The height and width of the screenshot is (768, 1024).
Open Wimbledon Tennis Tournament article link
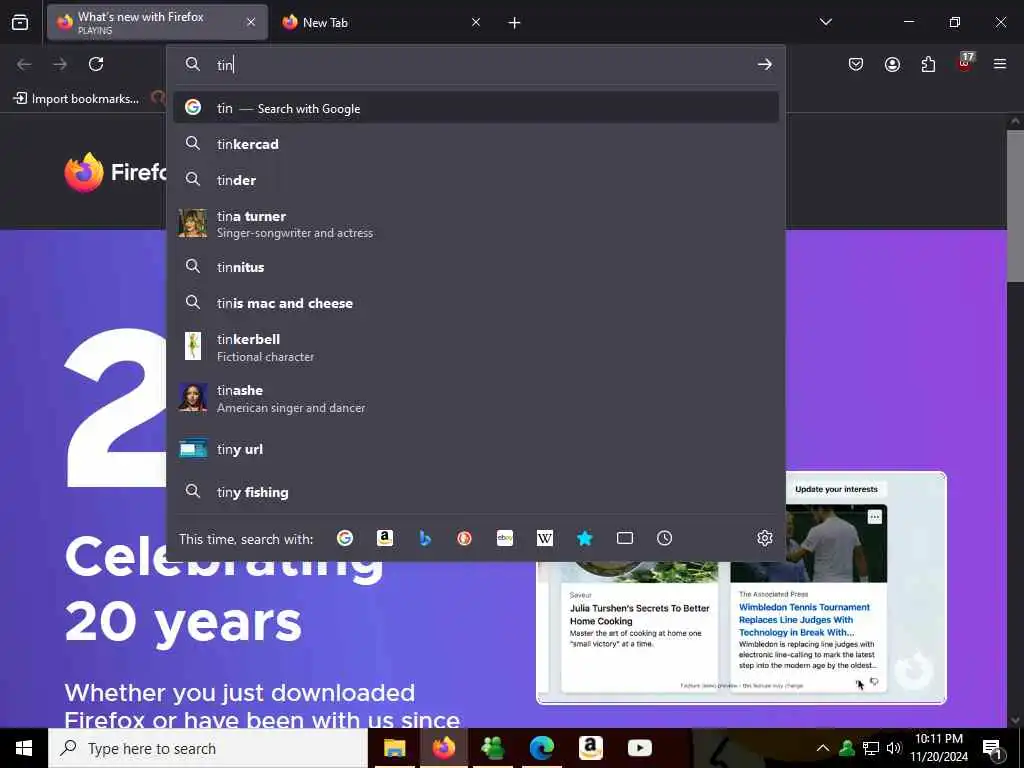pos(804,620)
